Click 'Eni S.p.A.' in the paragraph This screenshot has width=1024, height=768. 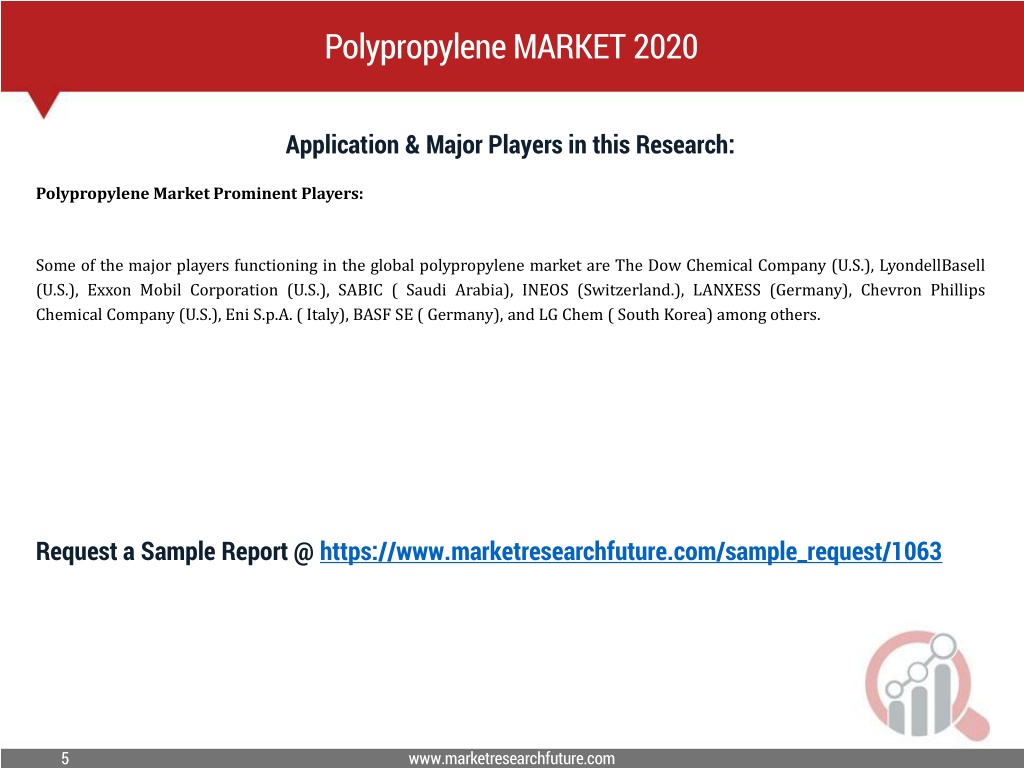click(259, 315)
